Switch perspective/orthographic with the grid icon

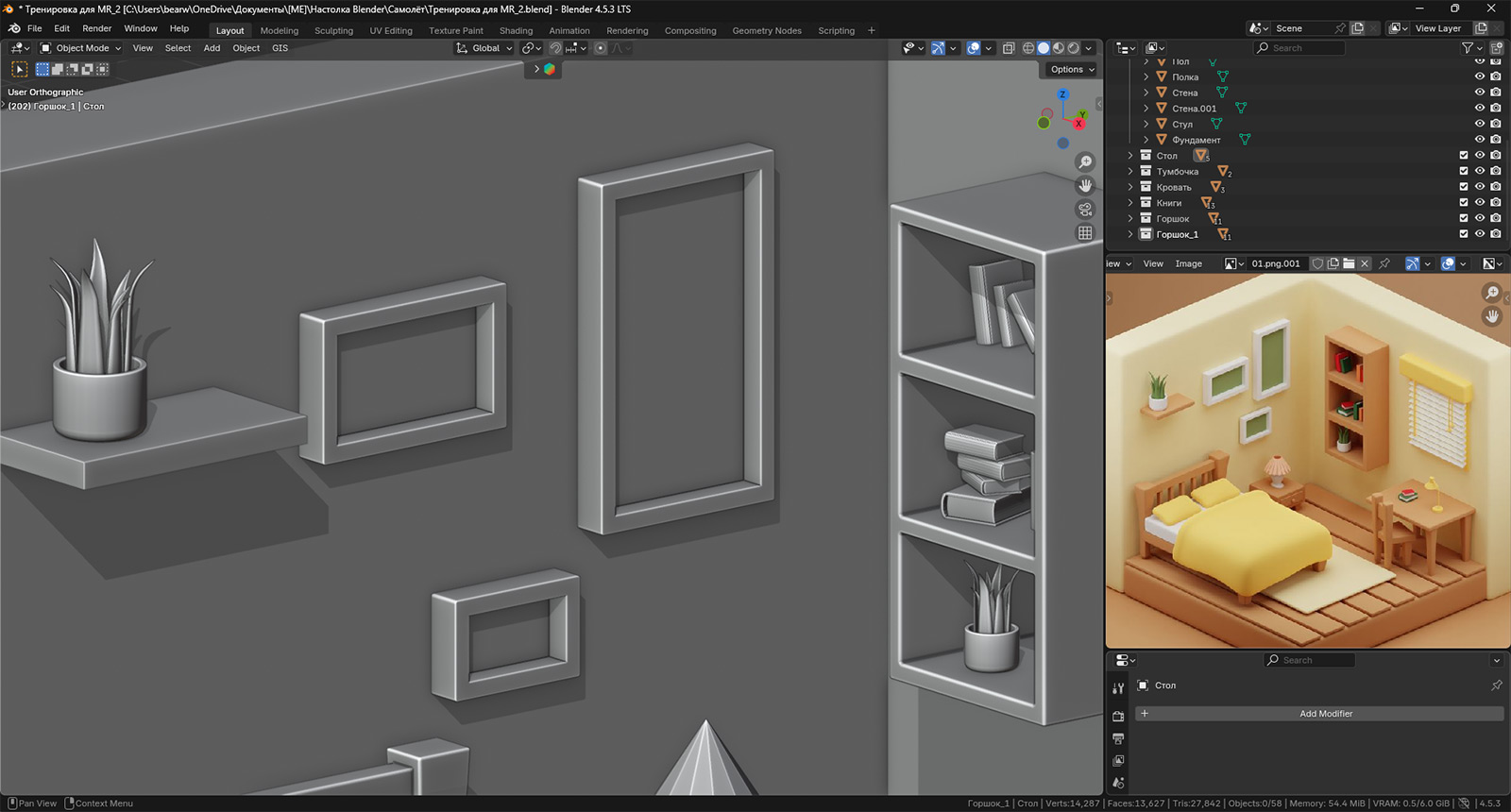coord(1085,233)
